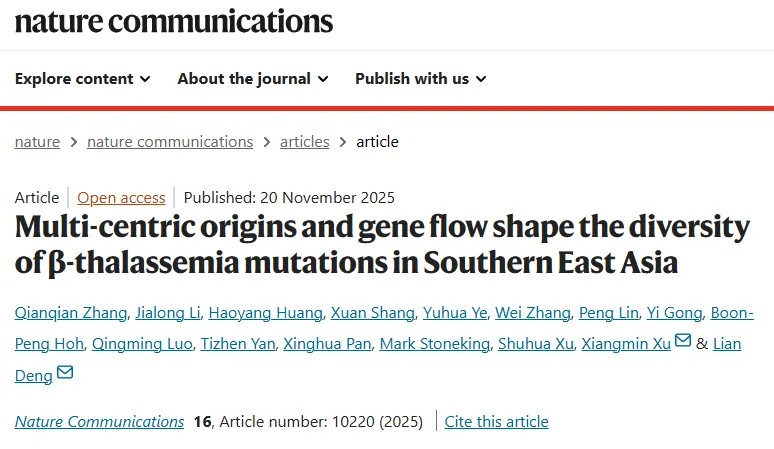Open the About the journal dropdown
Image resolution: width=774 pixels, height=449 pixels.
pyautogui.click(x=252, y=78)
